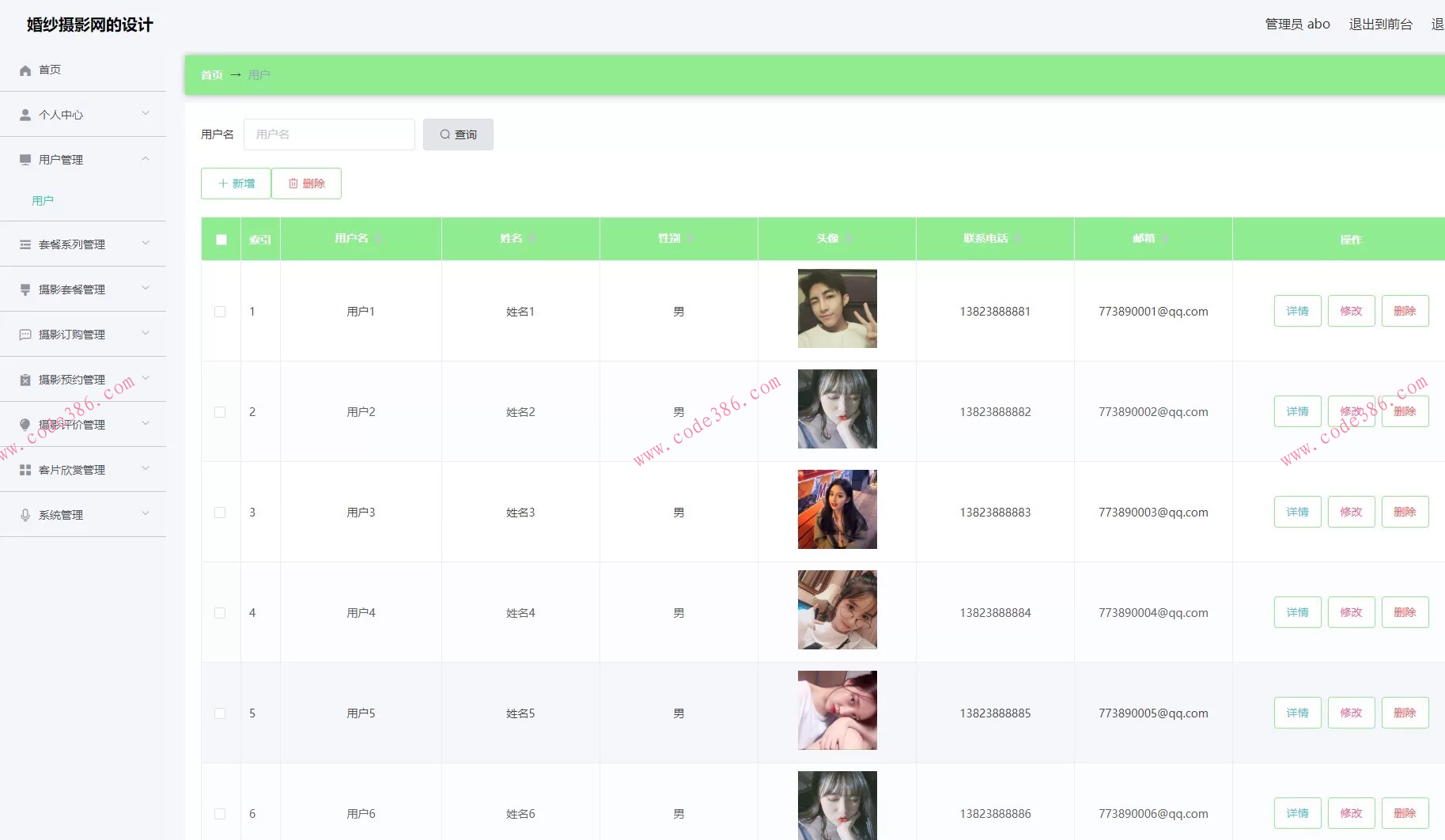Screen dimensions: 1445x840
Task: Focus the 用户名 search input field
Action: coord(329,134)
